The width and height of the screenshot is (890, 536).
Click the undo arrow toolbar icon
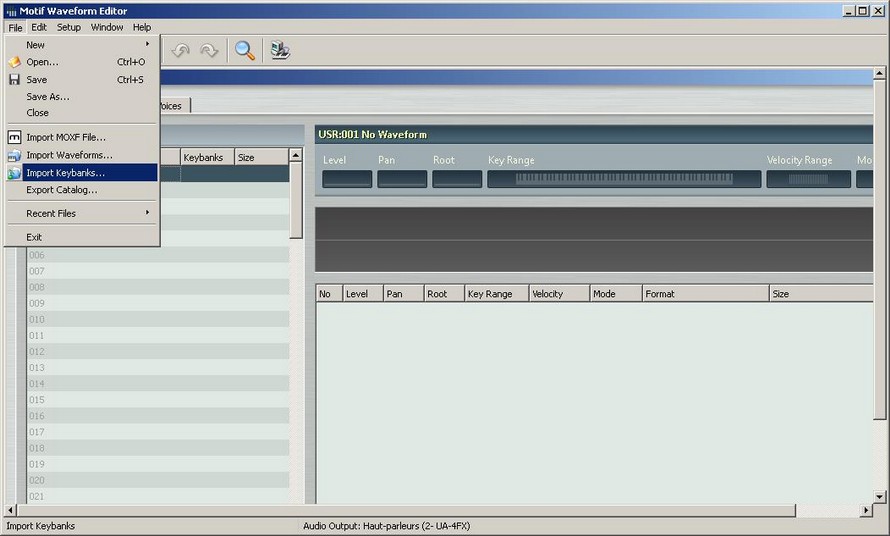click(x=180, y=50)
